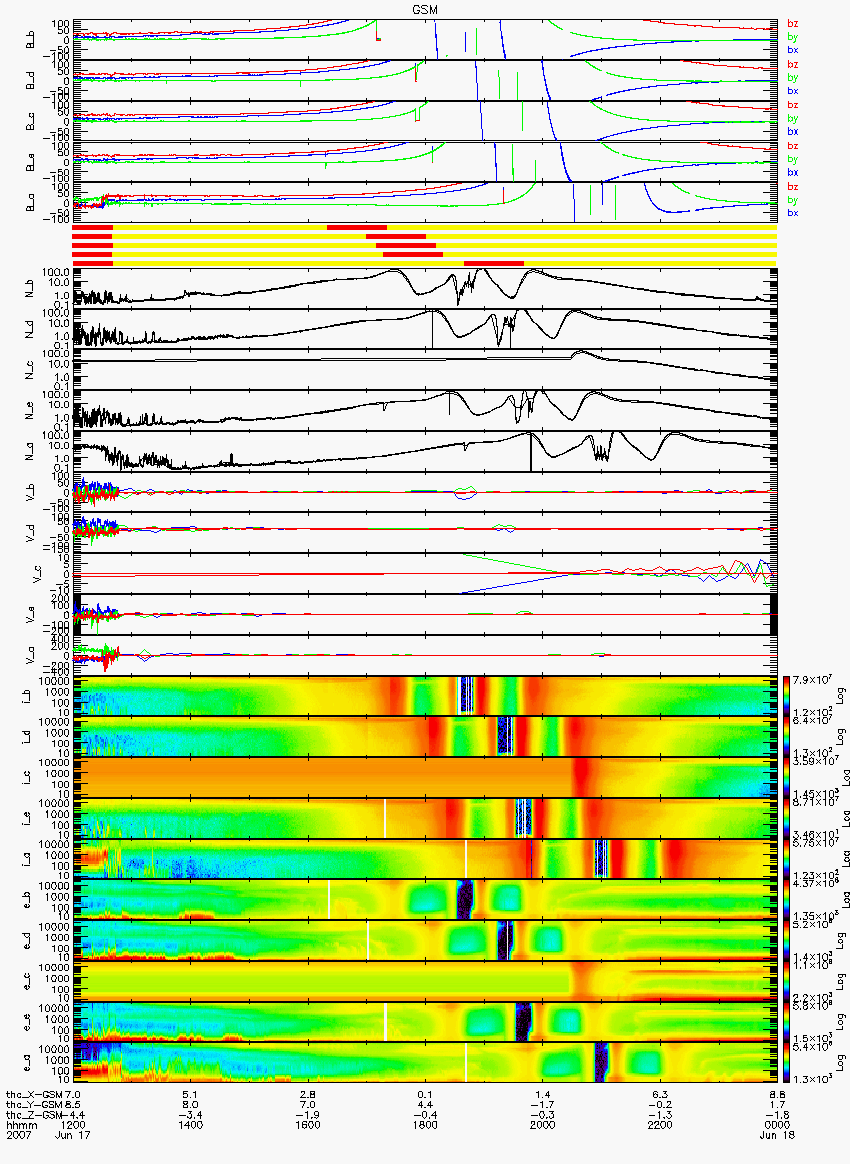Select the B_d panel axis label
The width and height of the screenshot is (850, 1164).
pos(30,80)
